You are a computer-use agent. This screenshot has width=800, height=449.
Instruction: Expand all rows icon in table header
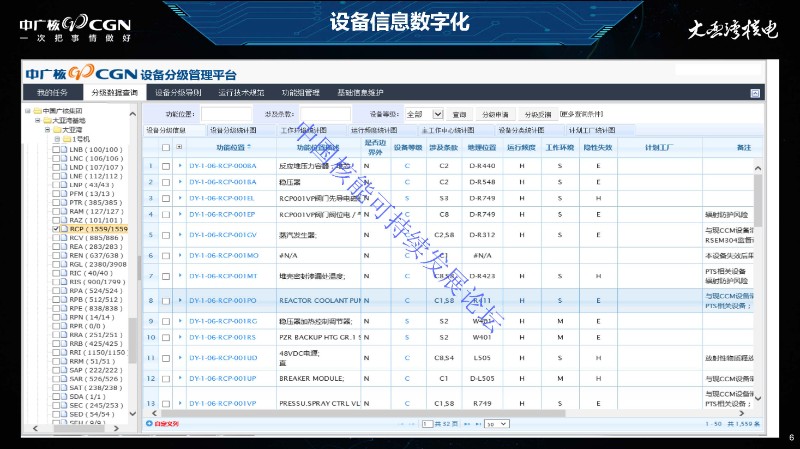pyautogui.click(x=179, y=147)
